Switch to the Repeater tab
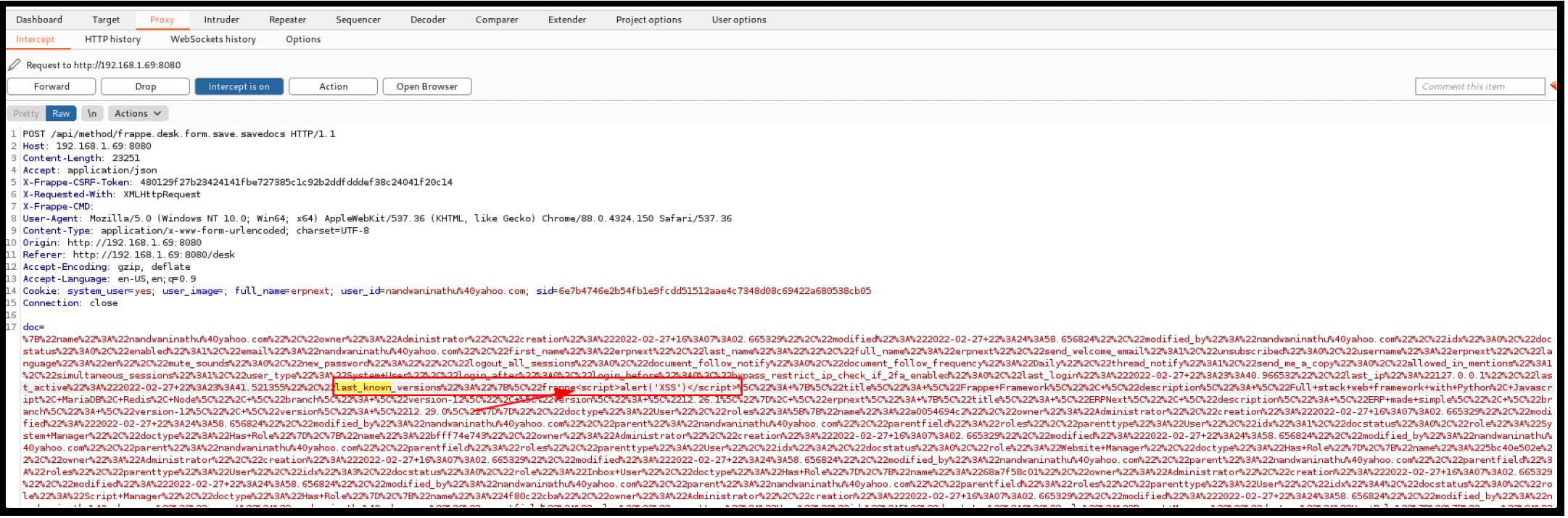The height and width of the screenshot is (518, 1568). pos(287,20)
